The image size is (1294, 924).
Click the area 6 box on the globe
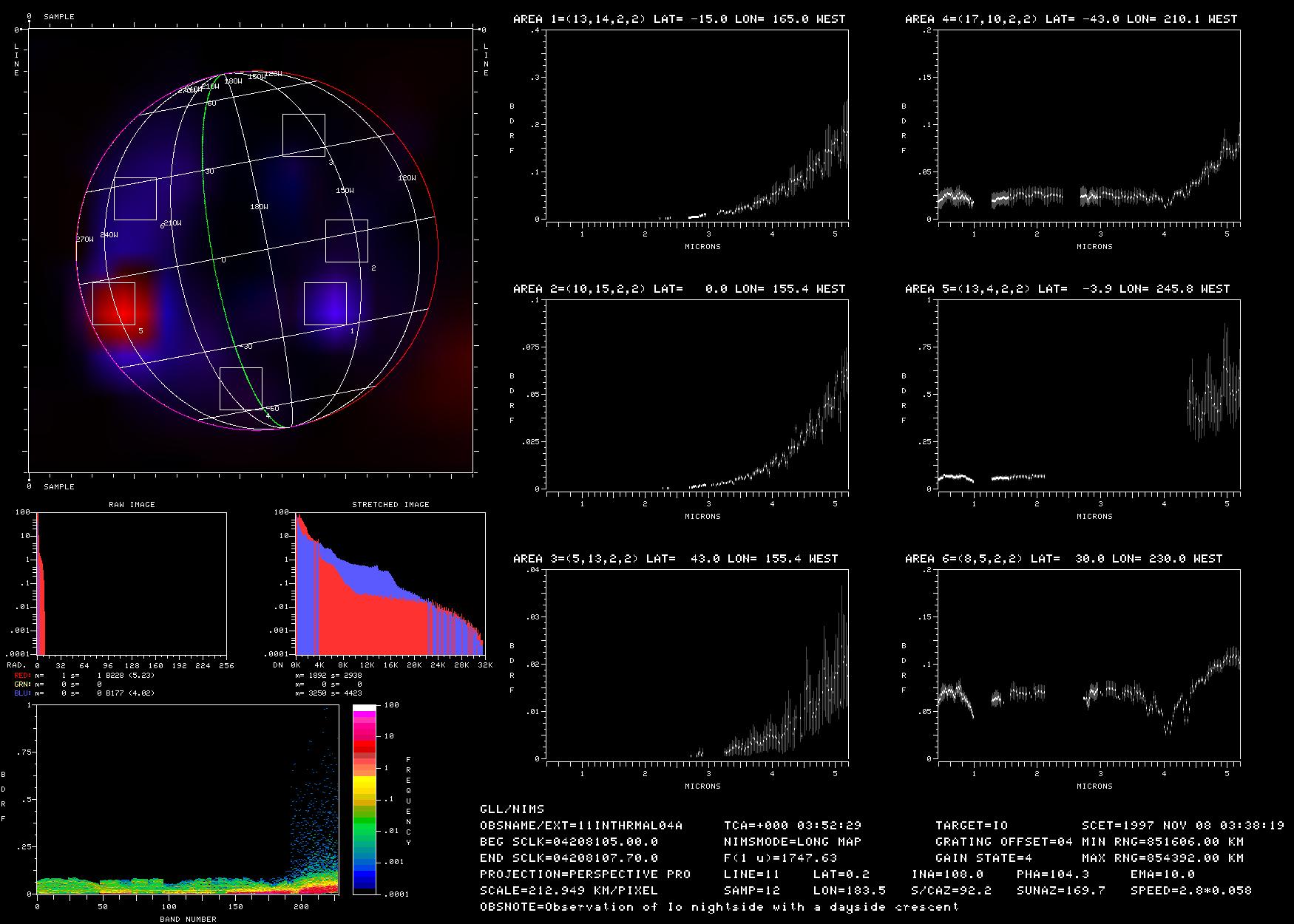pos(135,199)
